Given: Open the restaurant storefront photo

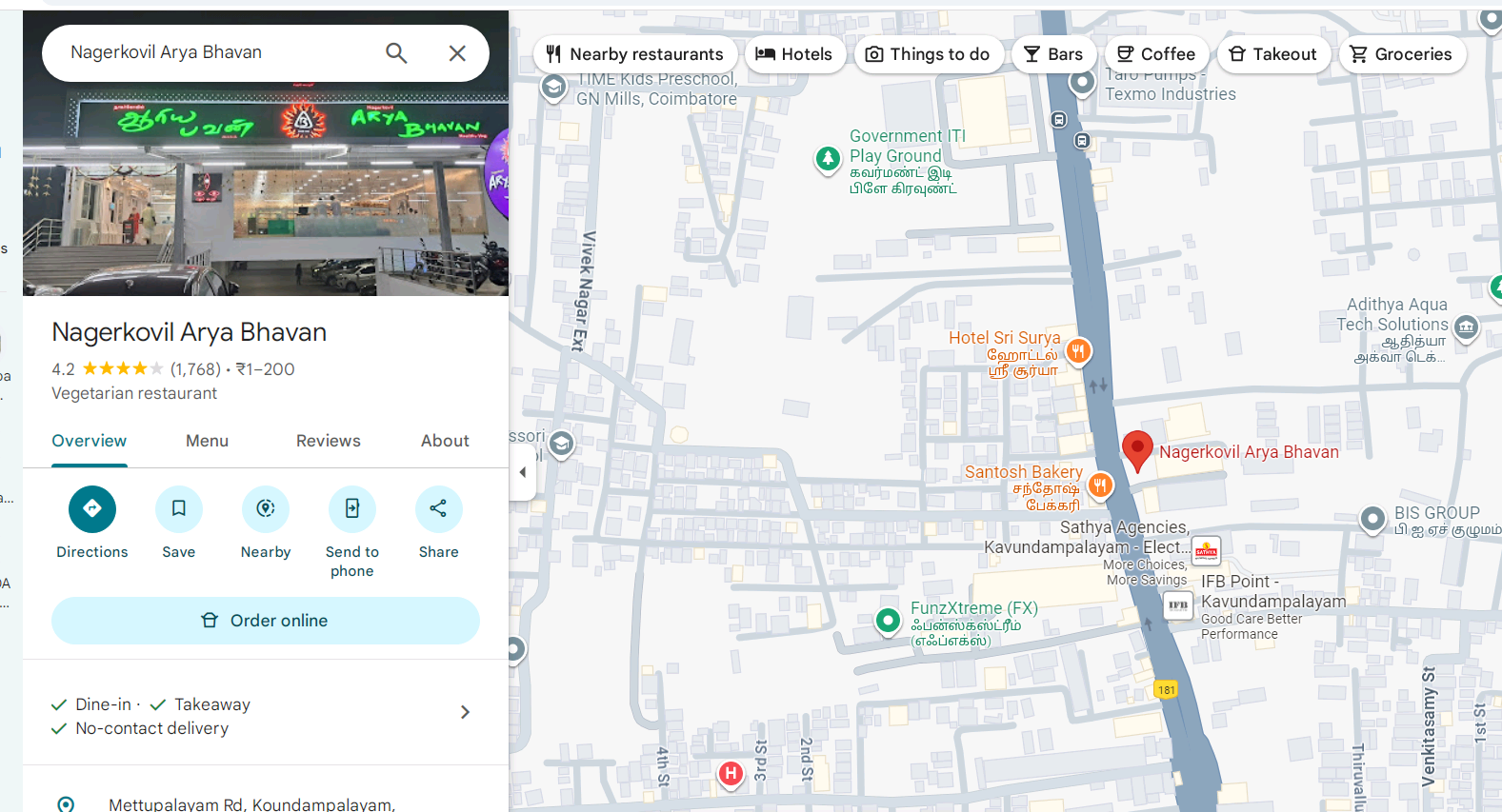Looking at the screenshot, I should [266, 188].
